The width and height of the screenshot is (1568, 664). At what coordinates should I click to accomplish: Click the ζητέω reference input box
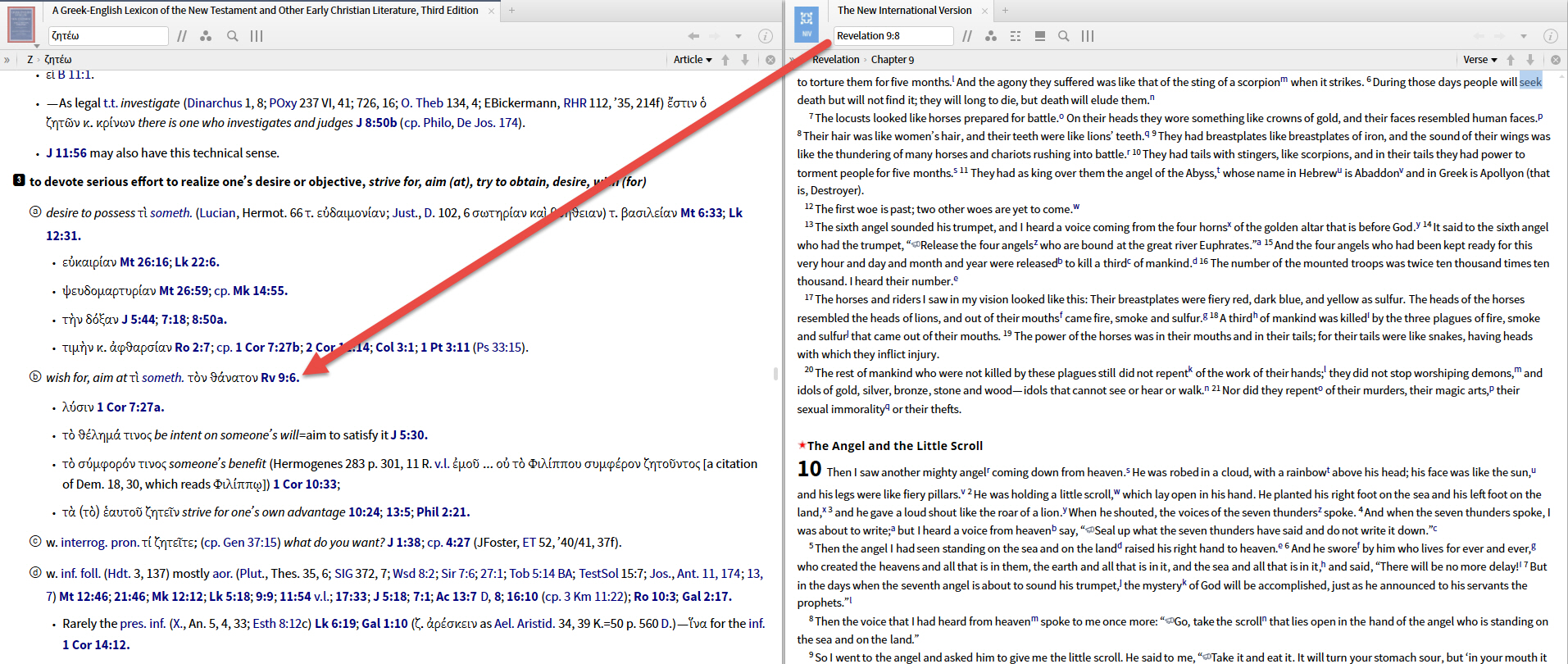(x=108, y=36)
